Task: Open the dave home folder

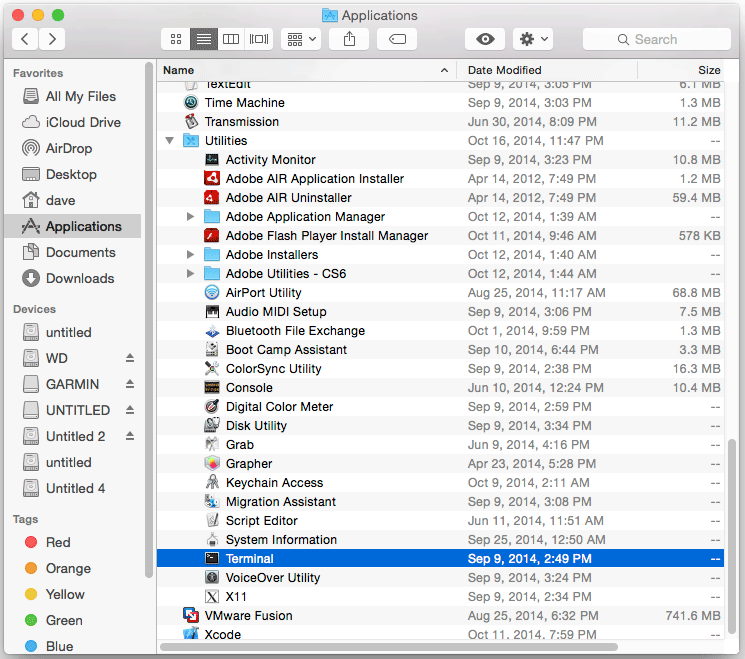Action: tap(73, 201)
